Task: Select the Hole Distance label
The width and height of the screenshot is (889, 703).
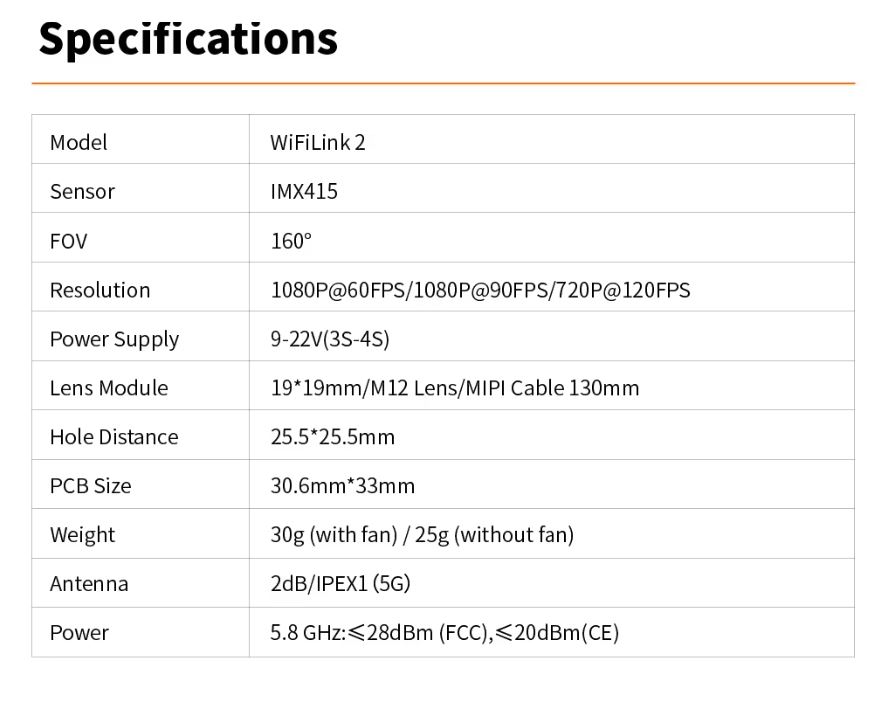Action: click(x=114, y=437)
